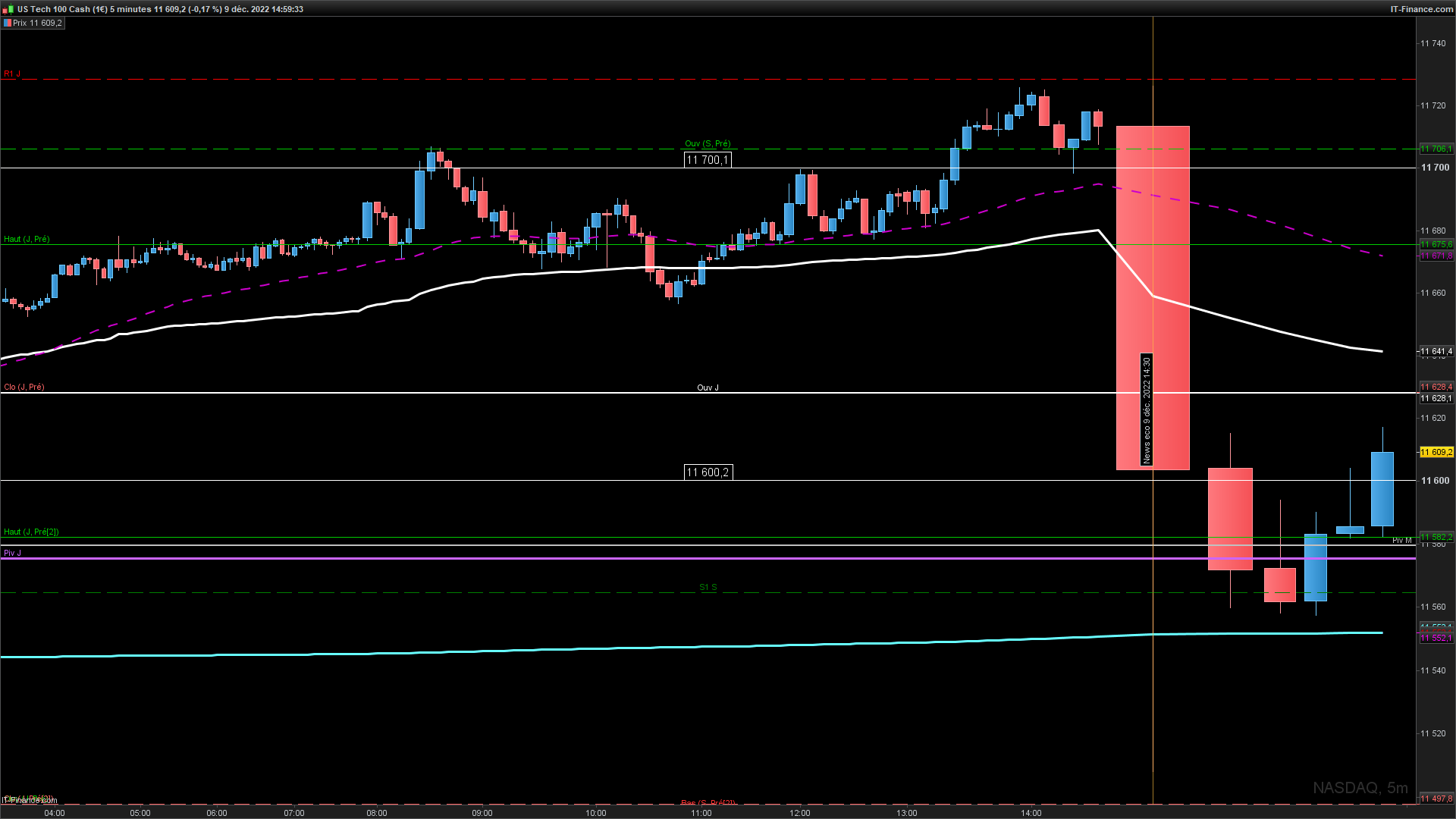Click the yellow current price tag 11 609,2
1456x819 pixels.
1436,452
